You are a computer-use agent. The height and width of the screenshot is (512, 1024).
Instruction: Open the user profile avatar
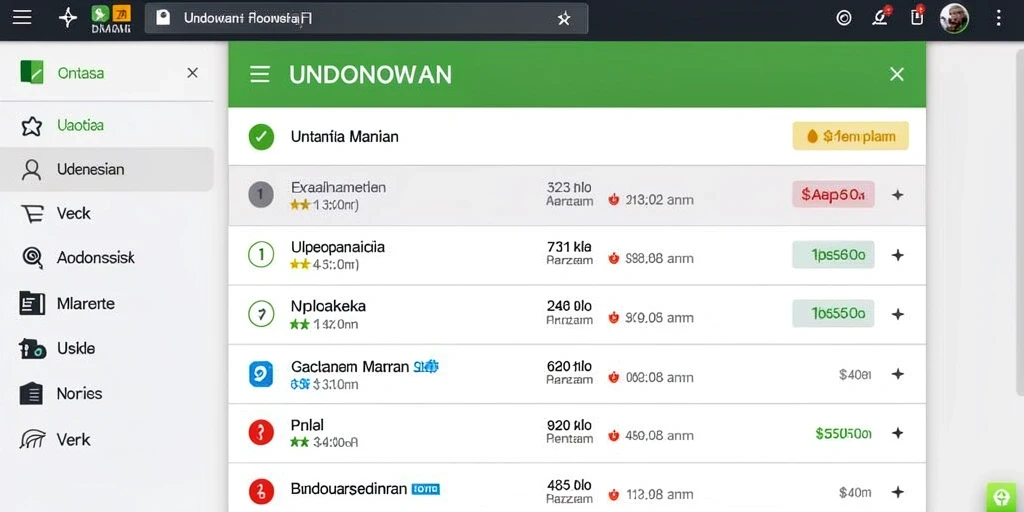tap(954, 18)
